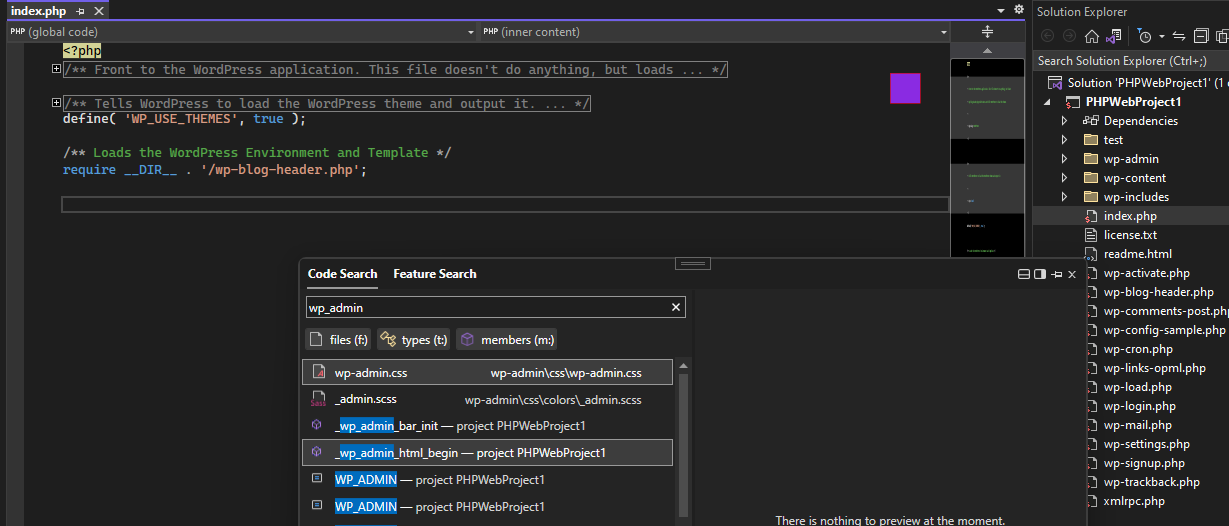Screen dimensions: 1229x526
Task: Toggle the types (t:) search filter
Action: tap(413, 340)
